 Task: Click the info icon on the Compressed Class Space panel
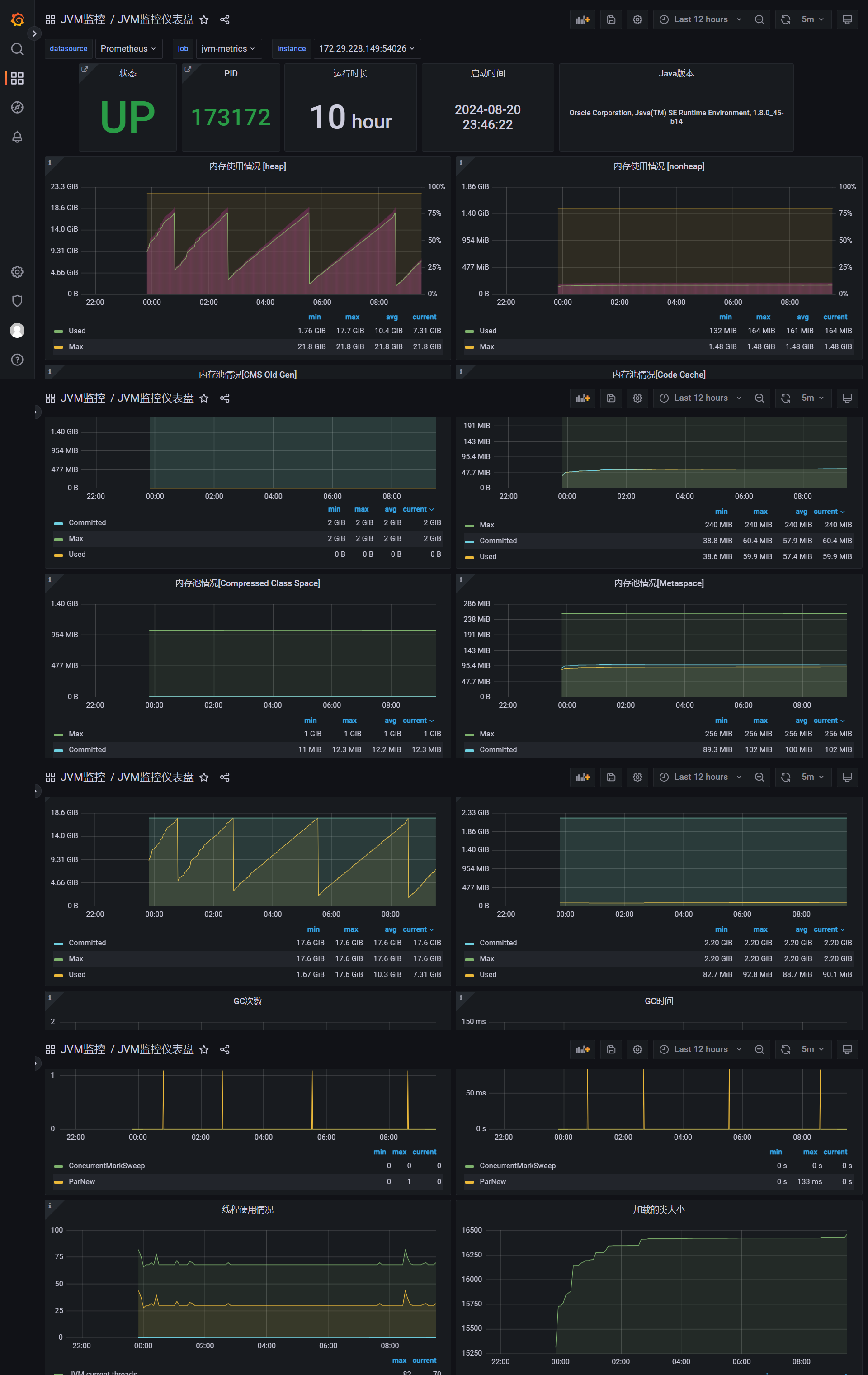(x=50, y=579)
